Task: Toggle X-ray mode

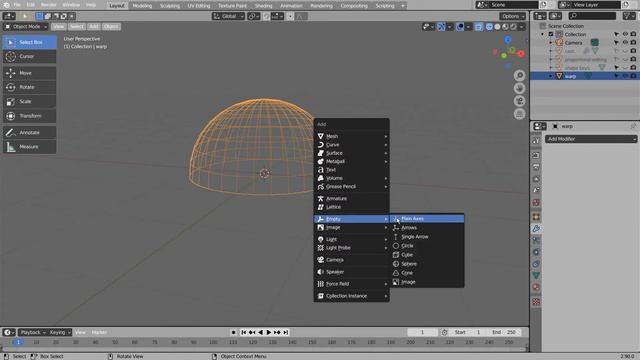Action: coord(478,27)
